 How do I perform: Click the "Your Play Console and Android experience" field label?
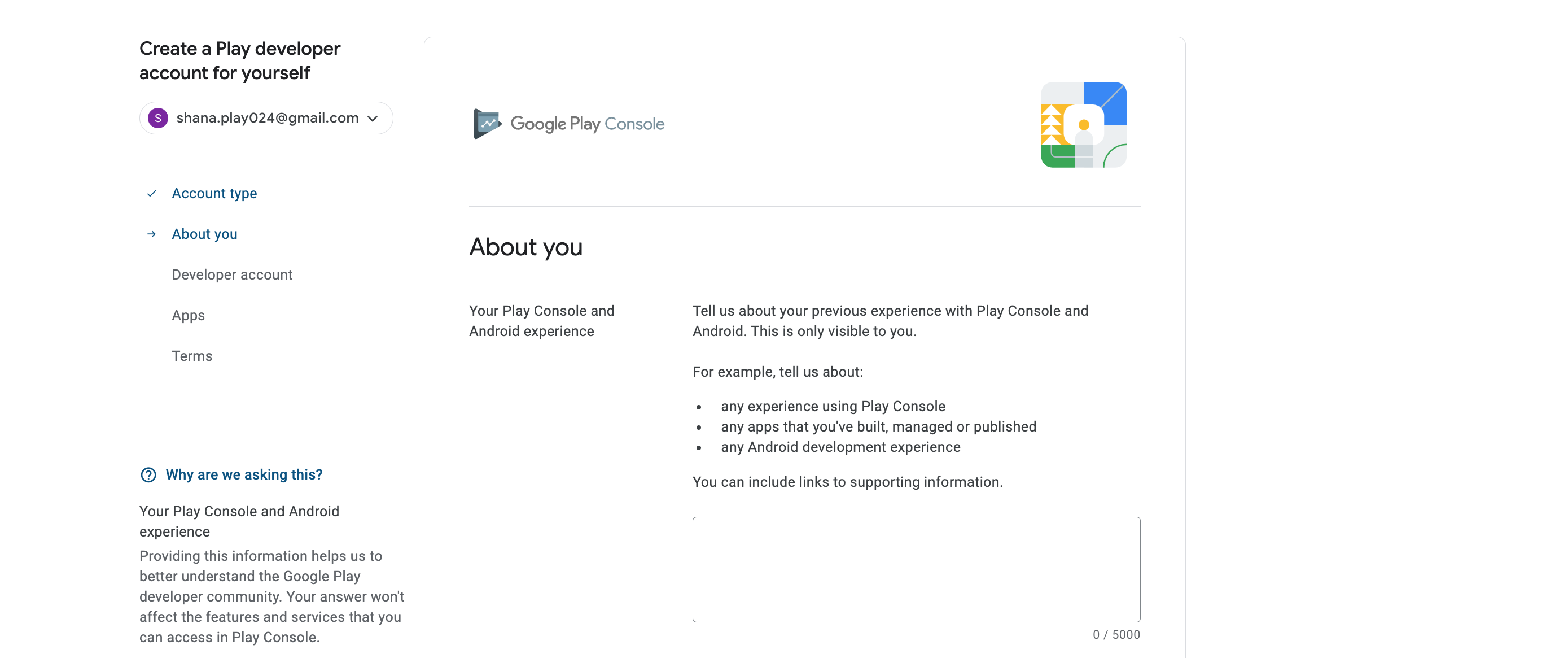[541, 321]
